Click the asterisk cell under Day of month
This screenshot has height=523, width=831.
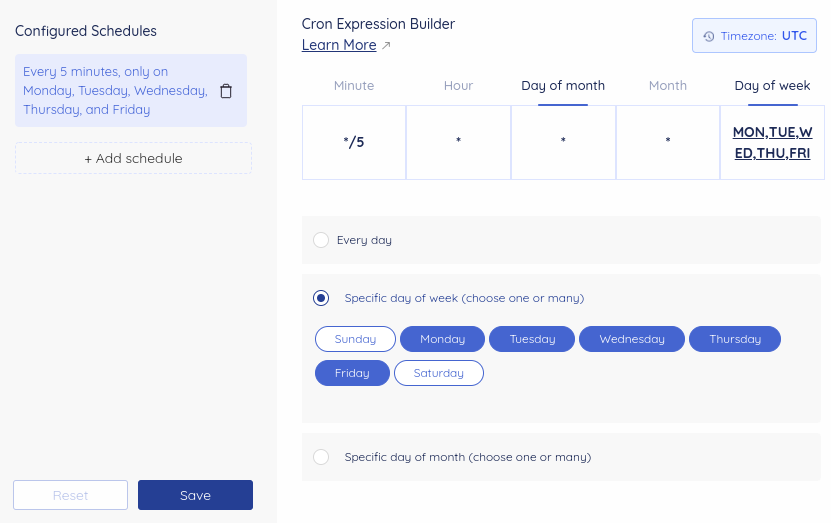563,143
